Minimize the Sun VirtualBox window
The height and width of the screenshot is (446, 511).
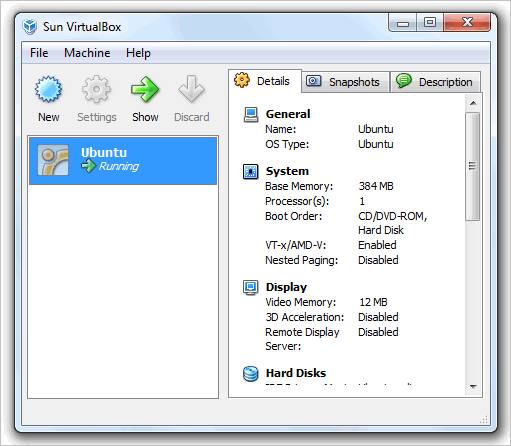tap(403, 23)
